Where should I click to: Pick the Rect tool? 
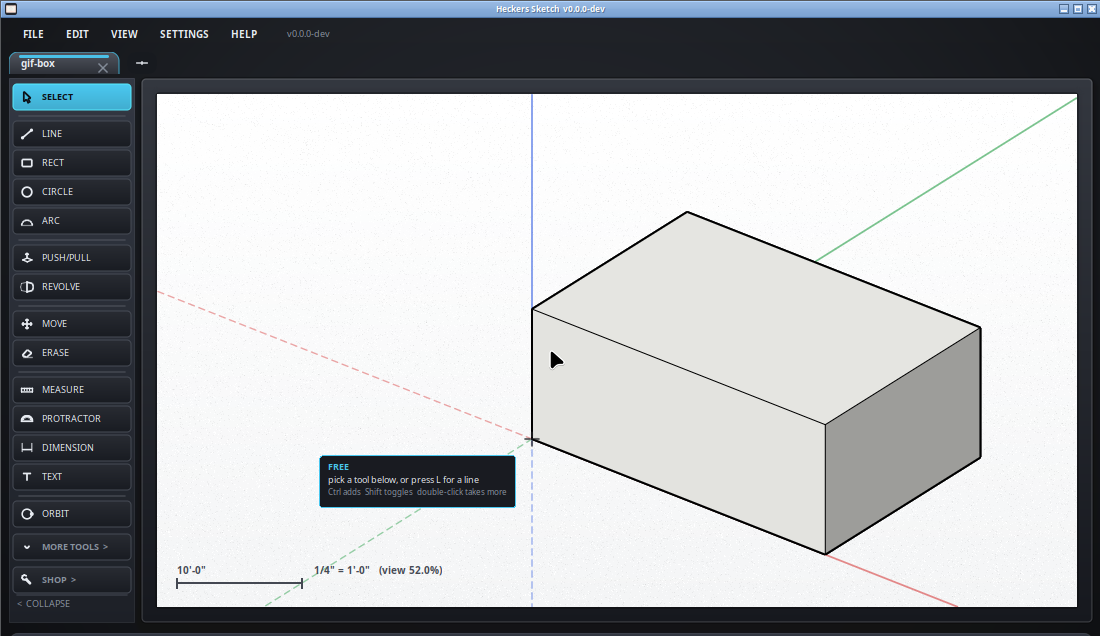(72, 163)
